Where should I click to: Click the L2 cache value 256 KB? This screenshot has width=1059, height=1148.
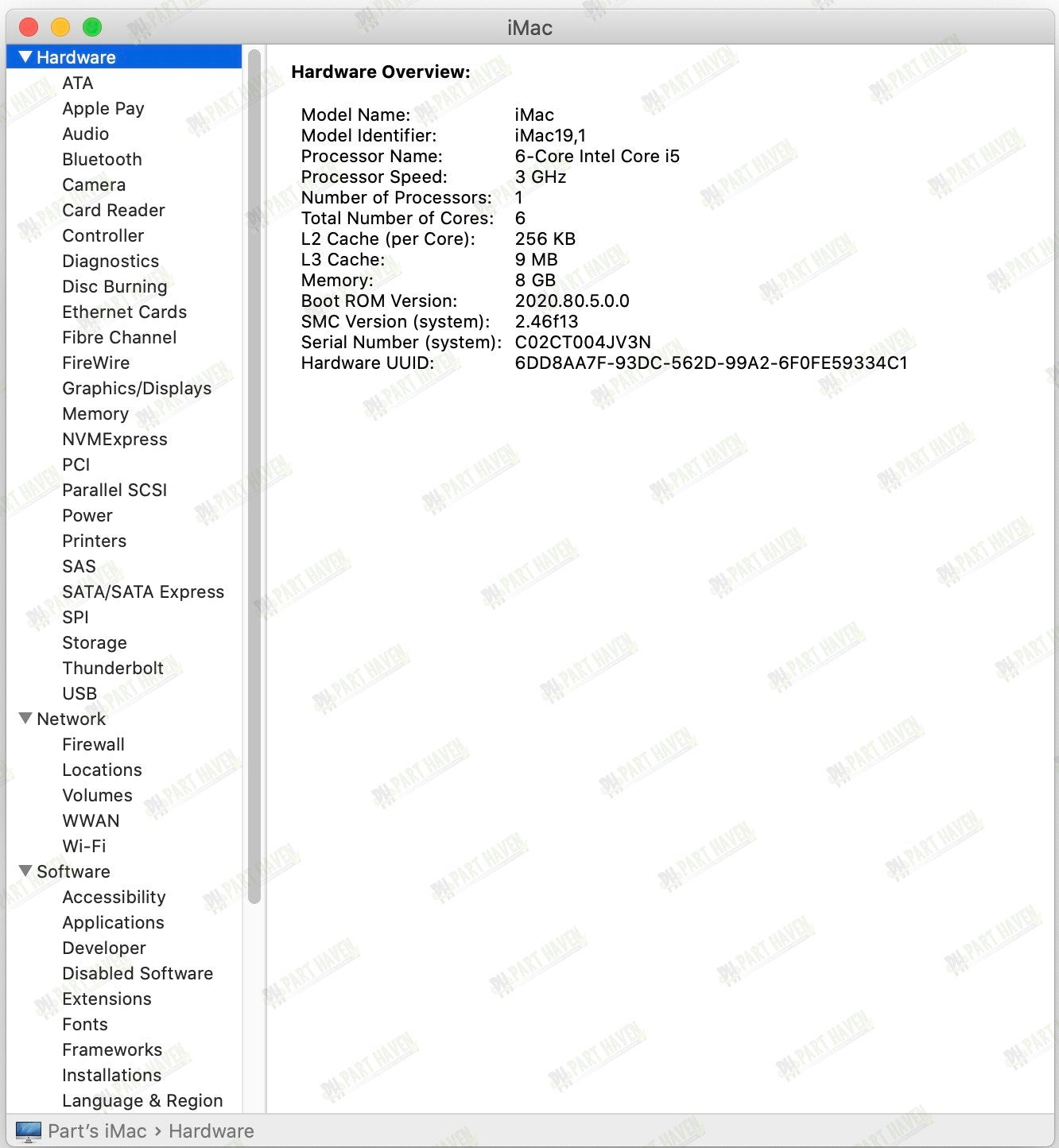tap(545, 239)
